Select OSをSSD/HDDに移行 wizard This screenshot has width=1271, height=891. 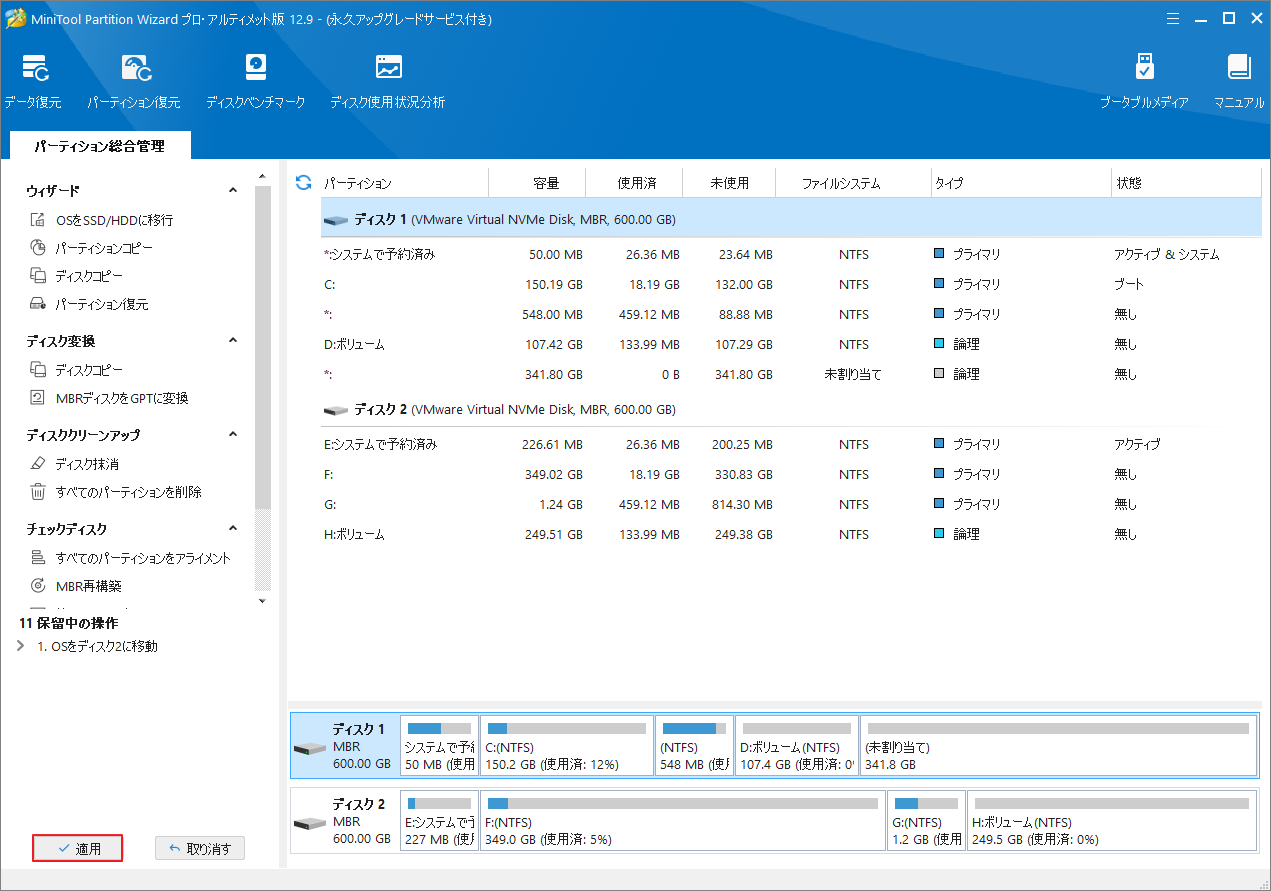[114, 220]
